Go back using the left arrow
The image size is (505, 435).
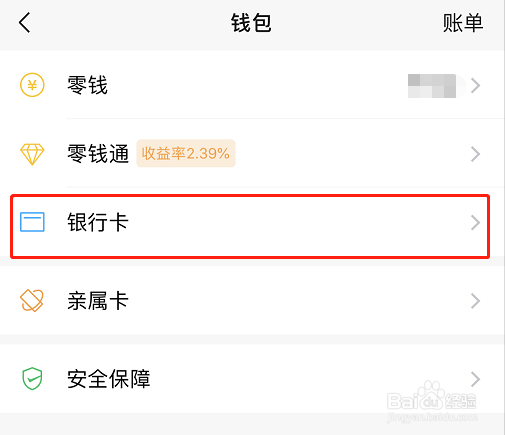point(25,23)
